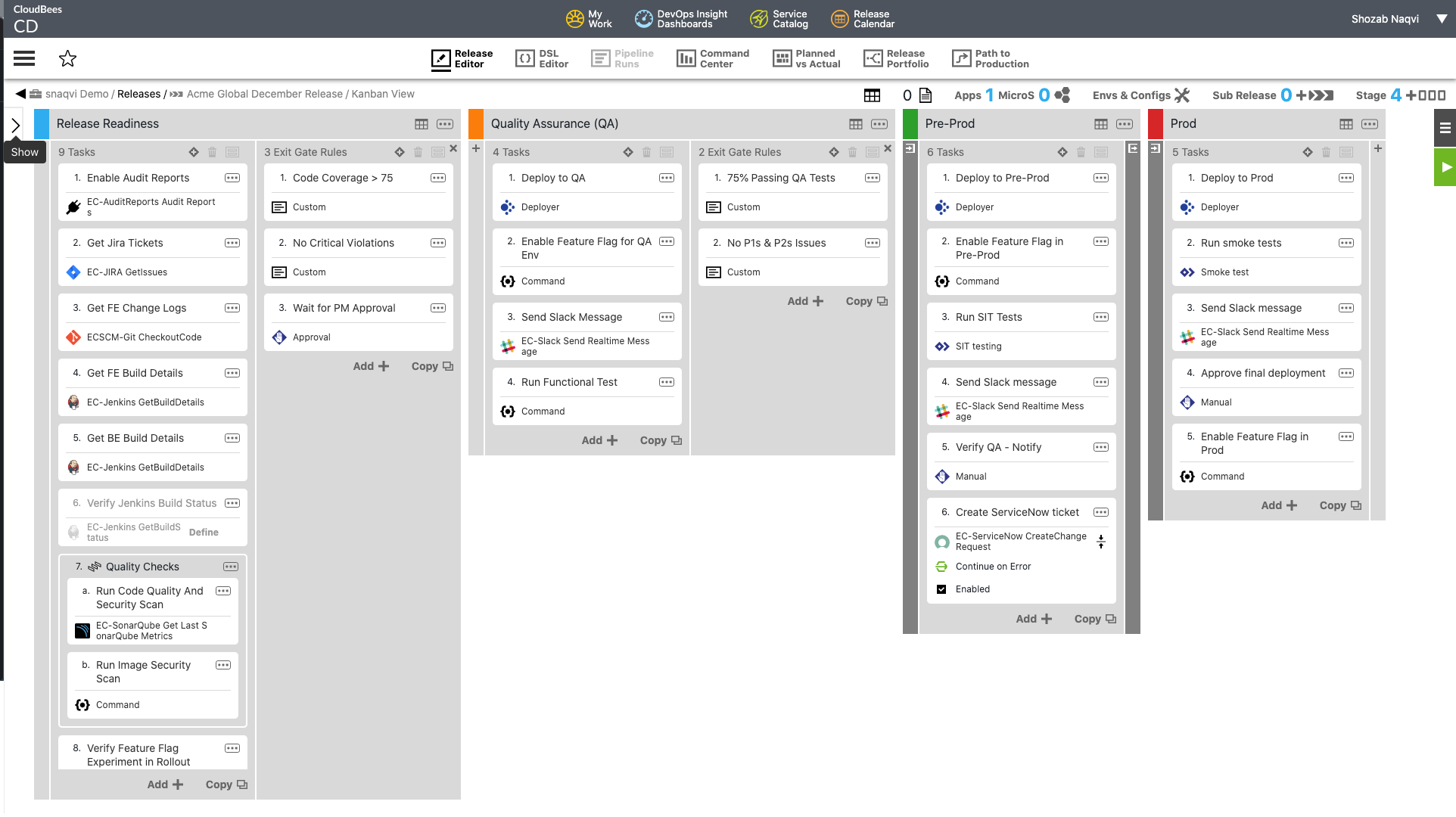Click the Approval icon on Wait for PM Approval
This screenshot has width=1456, height=817.
tap(279, 337)
